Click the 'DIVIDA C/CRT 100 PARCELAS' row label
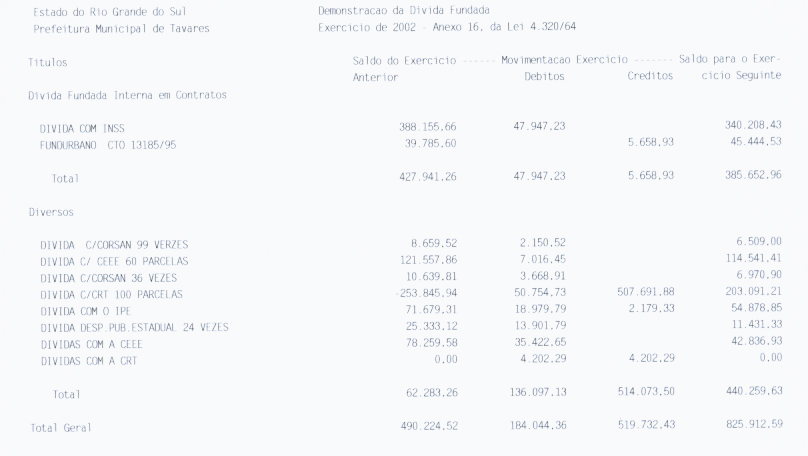This screenshot has height=456, width=808. tap(112, 294)
